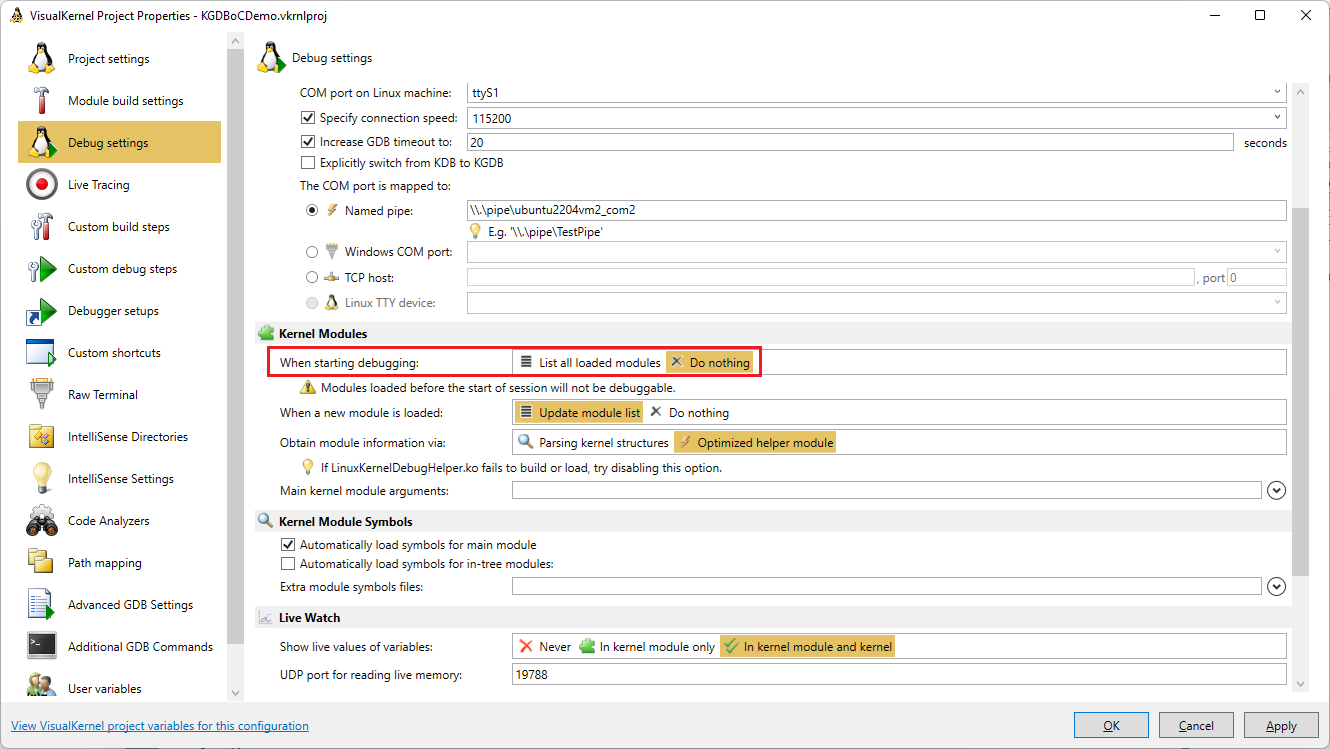
Task: Click the Live Tracing record icon
Action: [41, 185]
